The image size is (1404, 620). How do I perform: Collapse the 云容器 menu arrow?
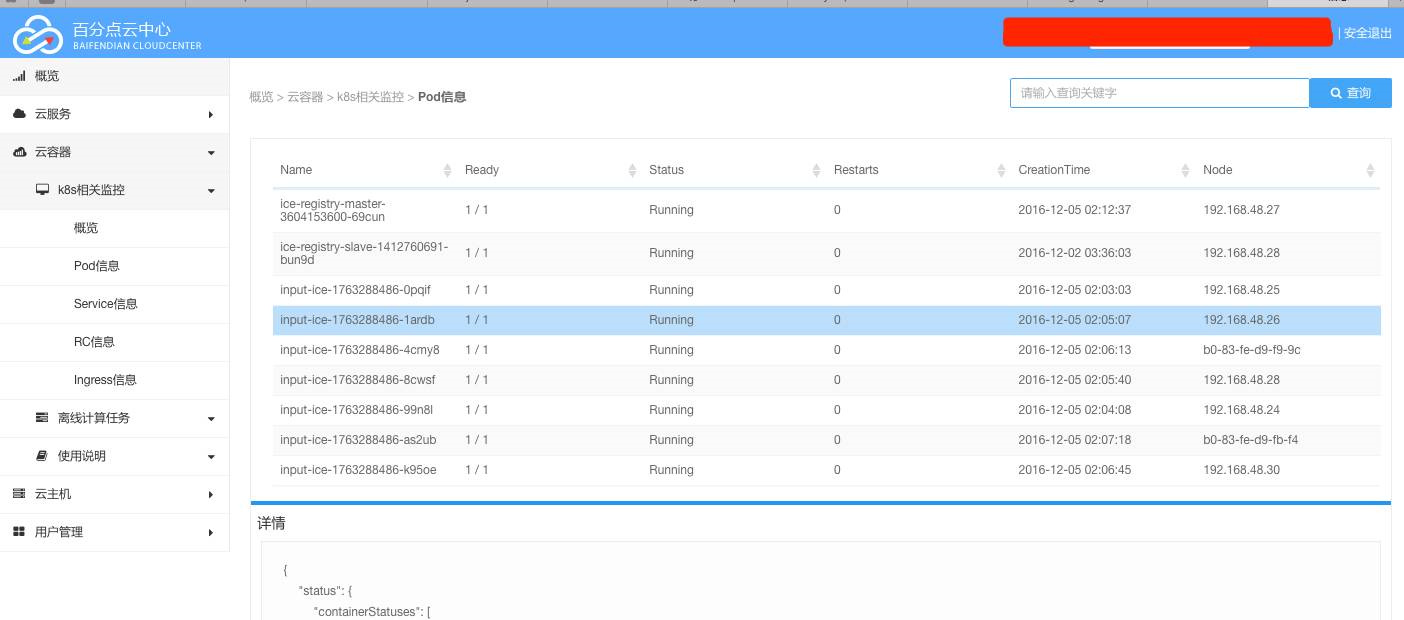(211, 153)
